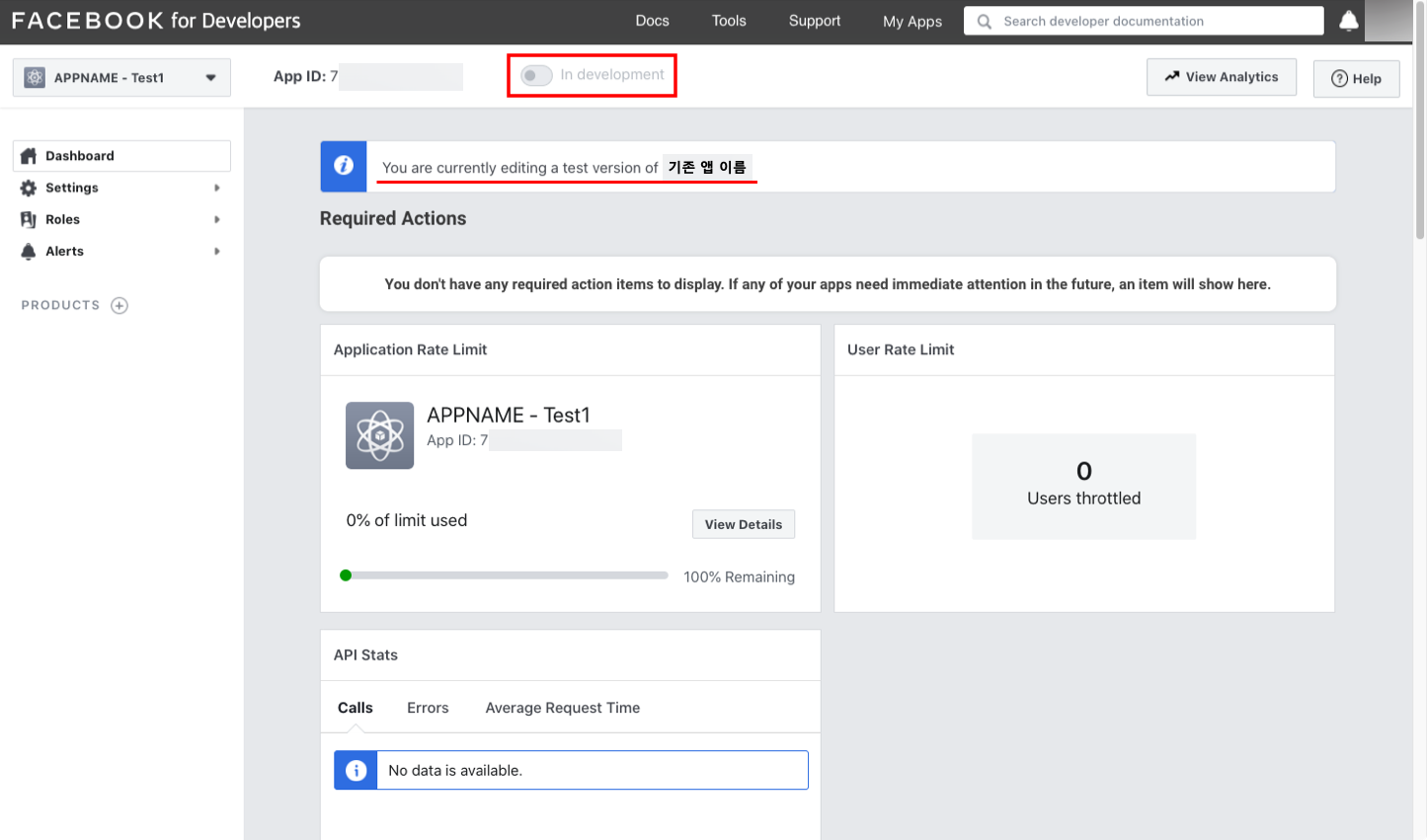1427x840 pixels.
Task: Open Settings in the sidebar
Action: pos(121,188)
